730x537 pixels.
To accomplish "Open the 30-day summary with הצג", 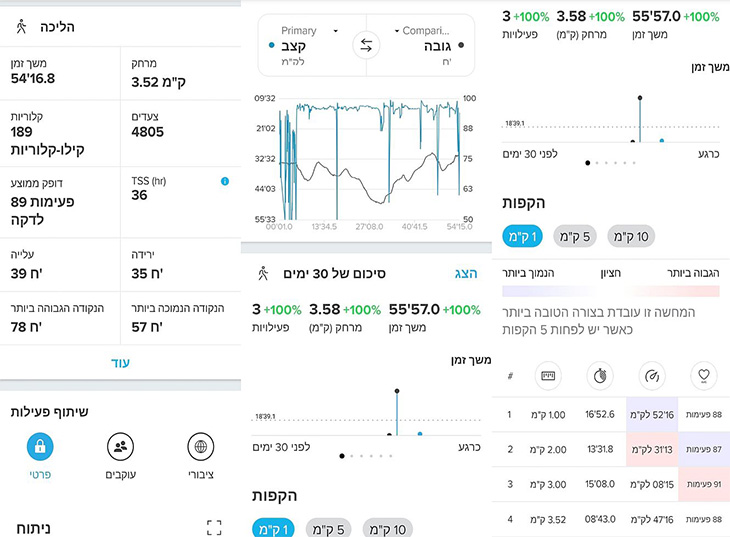I will click(x=466, y=273).
